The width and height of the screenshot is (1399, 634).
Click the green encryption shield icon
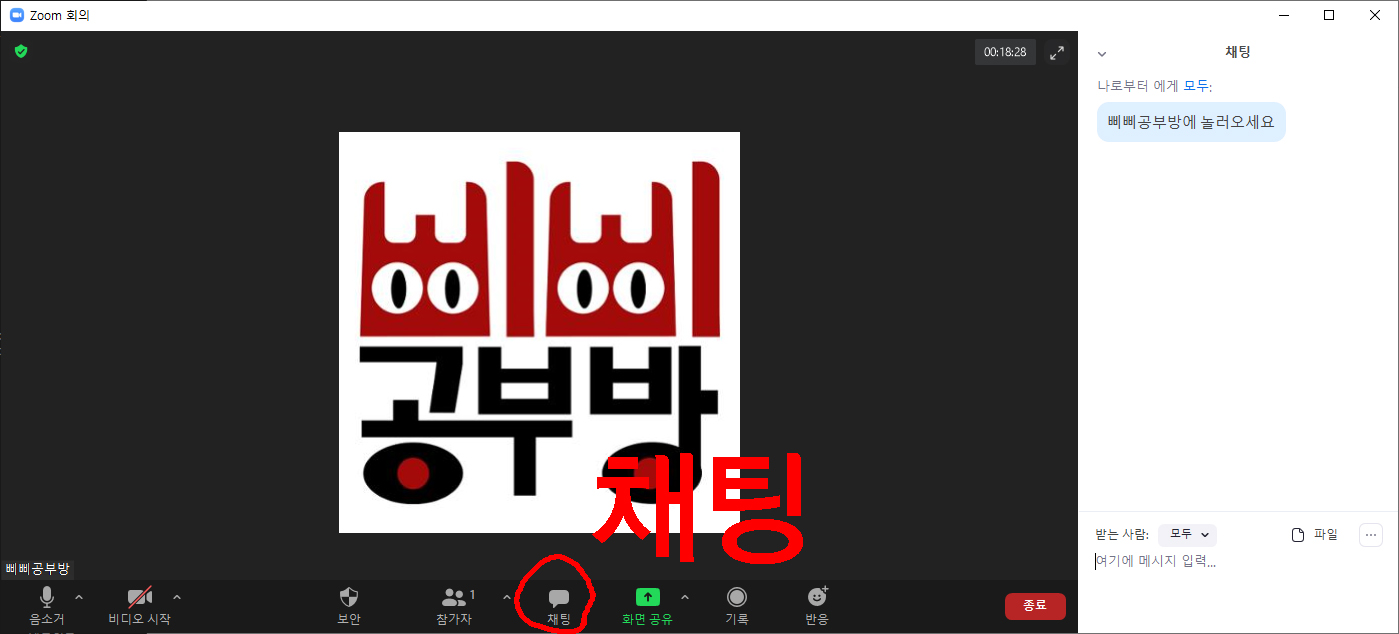(21, 51)
